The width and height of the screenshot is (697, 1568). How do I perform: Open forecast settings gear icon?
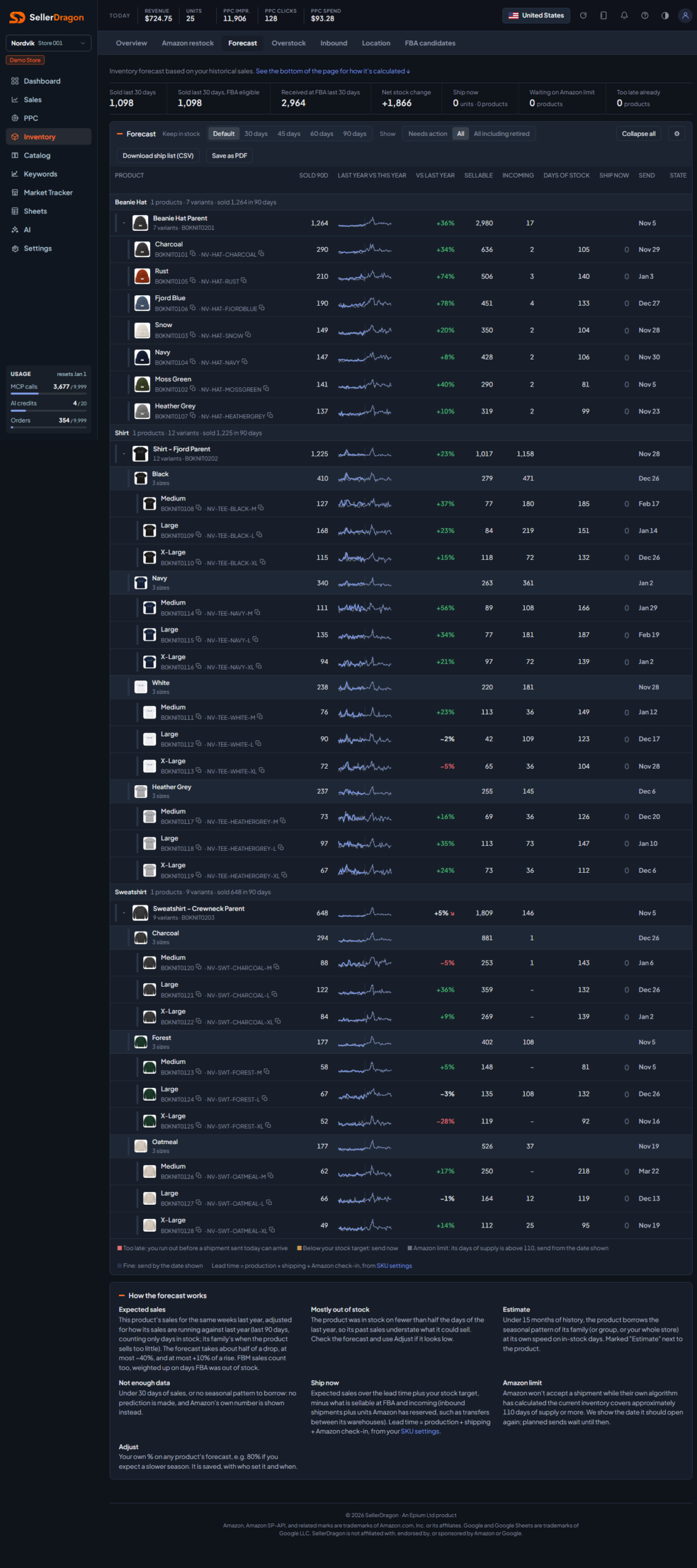(x=677, y=134)
